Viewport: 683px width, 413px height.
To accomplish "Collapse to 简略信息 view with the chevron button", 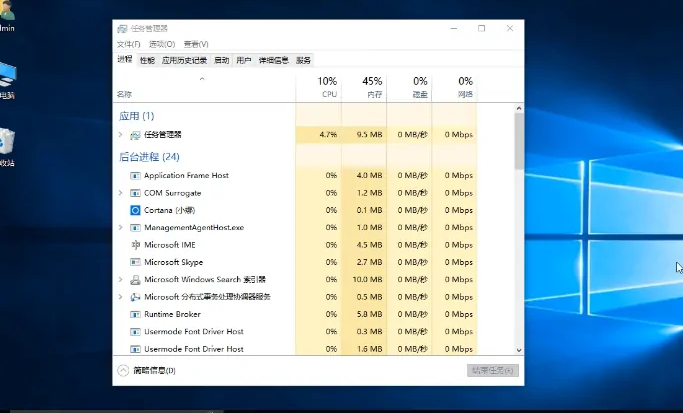I will pos(123,370).
